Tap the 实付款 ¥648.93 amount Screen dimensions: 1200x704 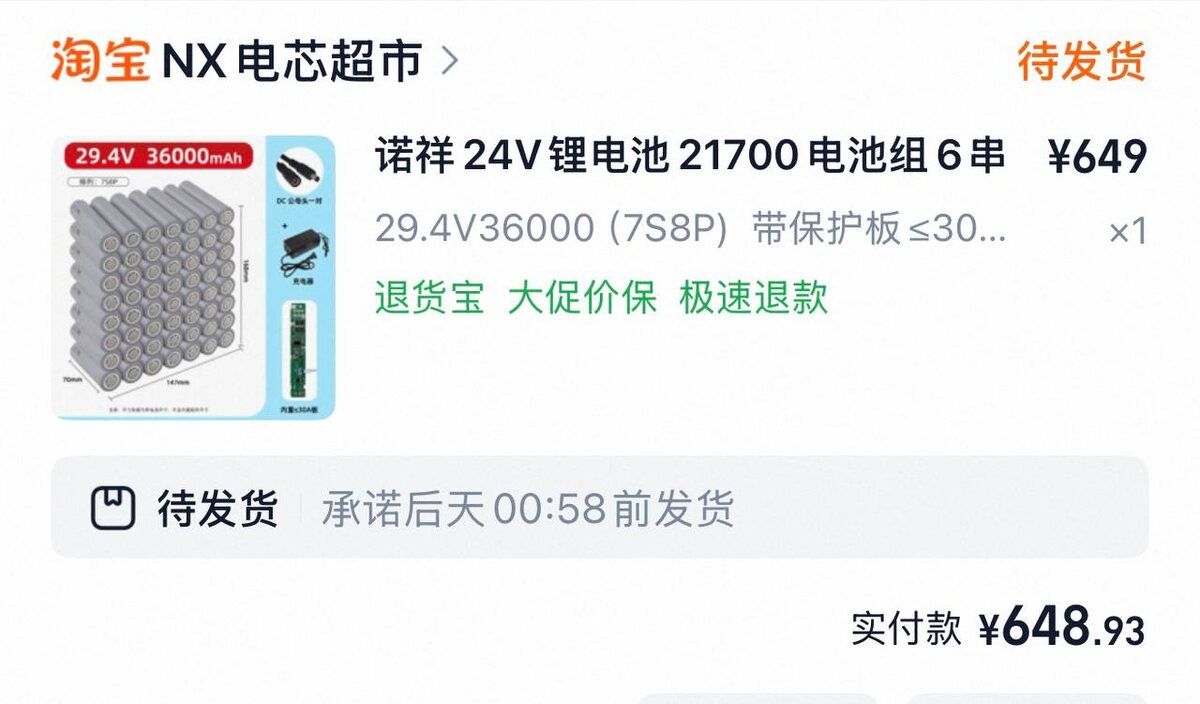(x=998, y=628)
